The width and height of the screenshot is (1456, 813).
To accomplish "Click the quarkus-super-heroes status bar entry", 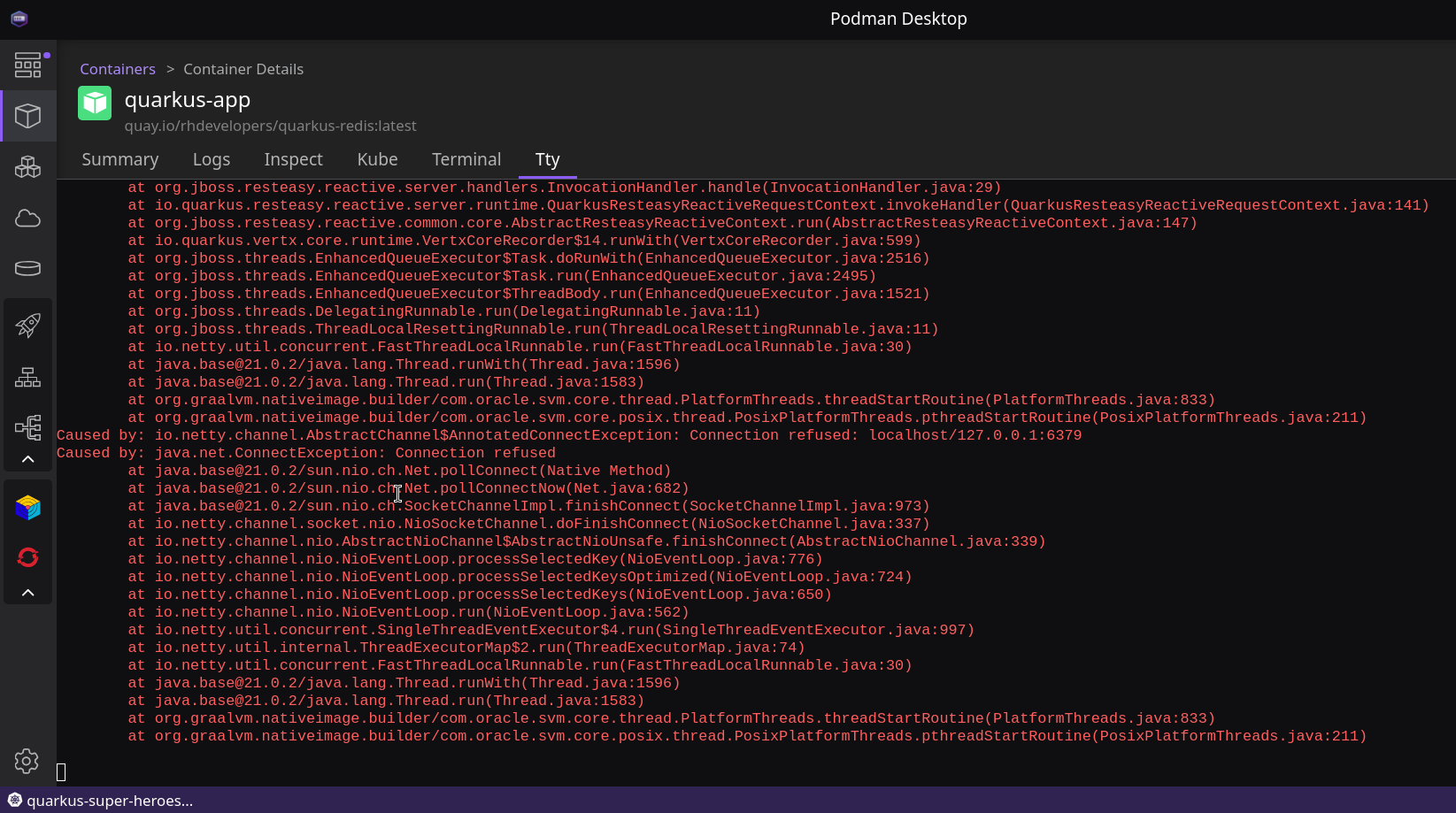I will click(110, 801).
